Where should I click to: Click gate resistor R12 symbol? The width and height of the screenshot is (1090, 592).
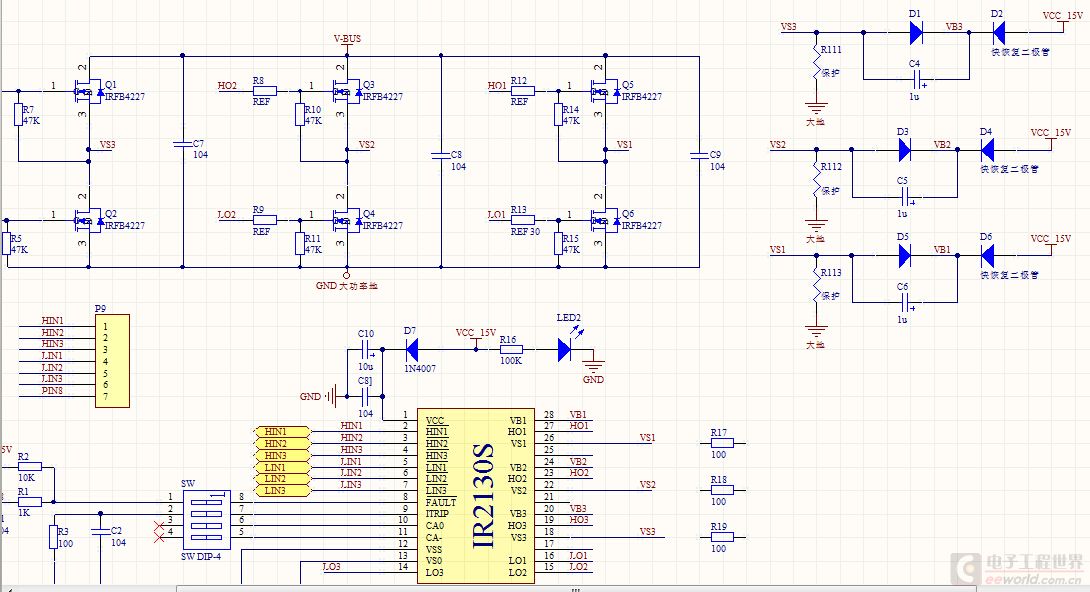(522, 91)
